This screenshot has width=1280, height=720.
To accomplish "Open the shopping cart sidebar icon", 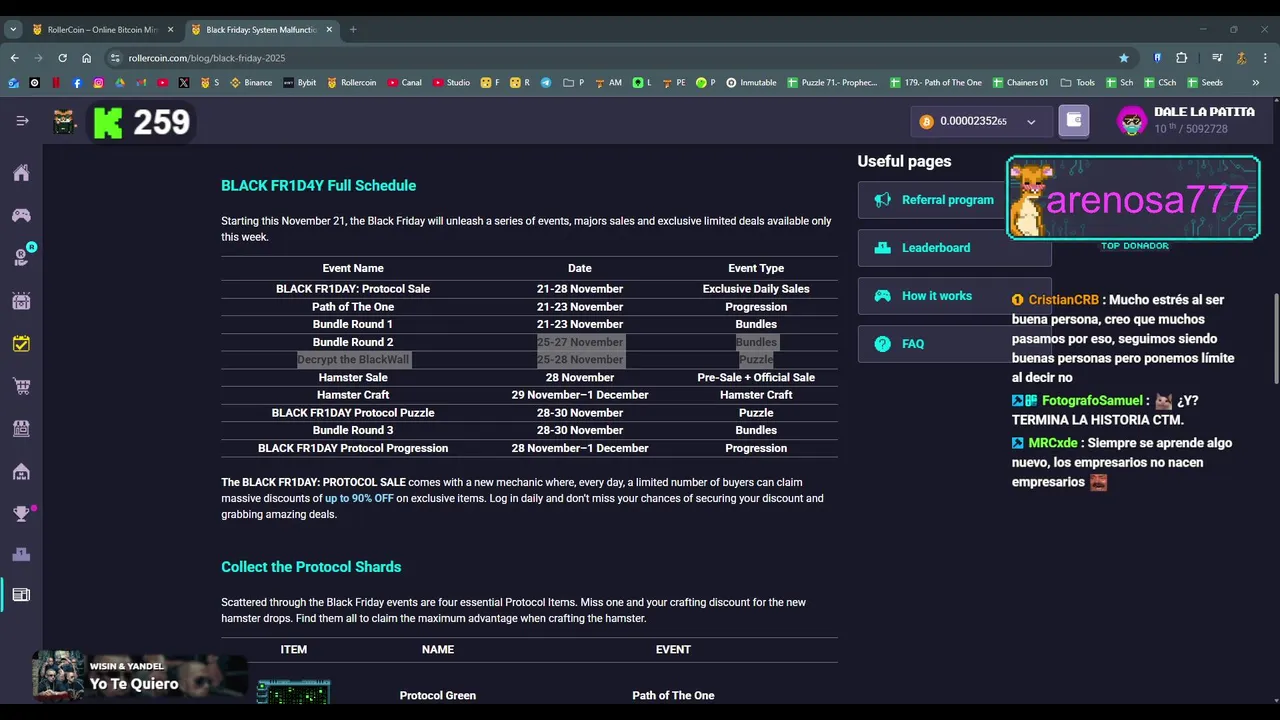I will point(21,386).
